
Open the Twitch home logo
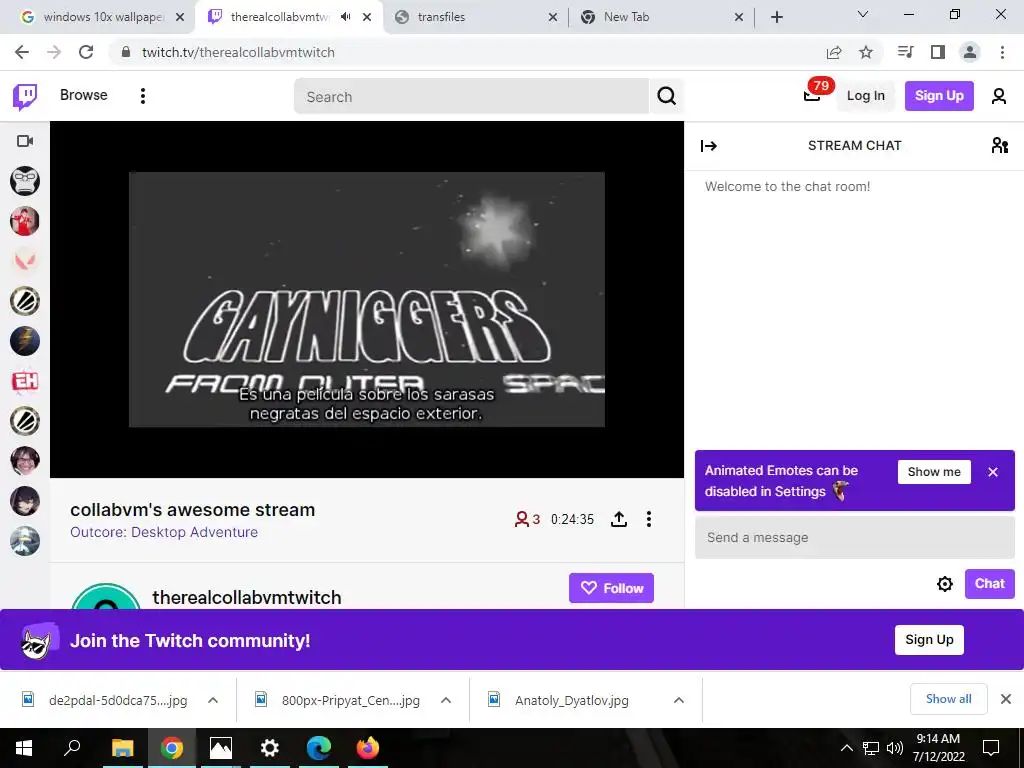tap(25, 96)
